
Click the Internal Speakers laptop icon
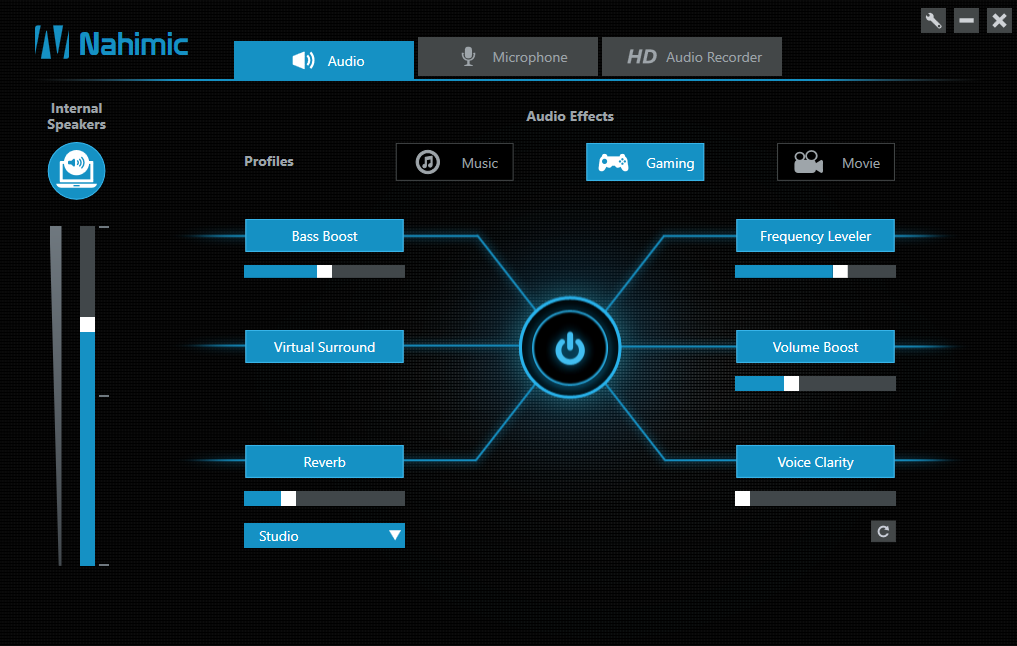(x=77, y=171)
